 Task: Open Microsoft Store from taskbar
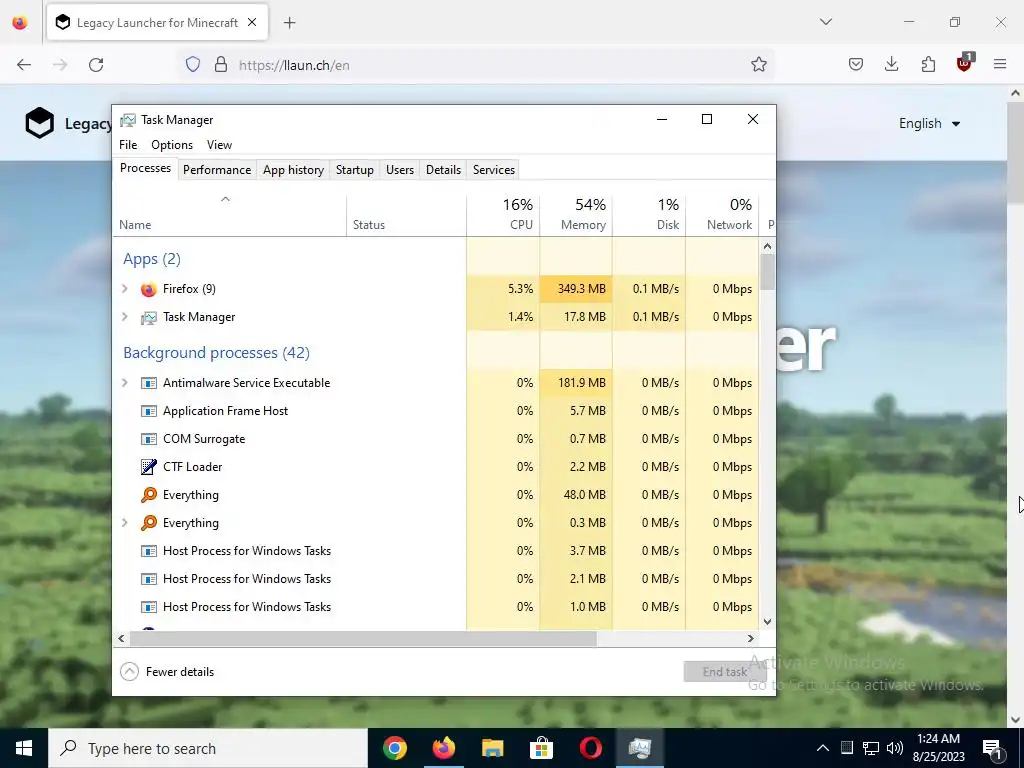coord(541,748)
